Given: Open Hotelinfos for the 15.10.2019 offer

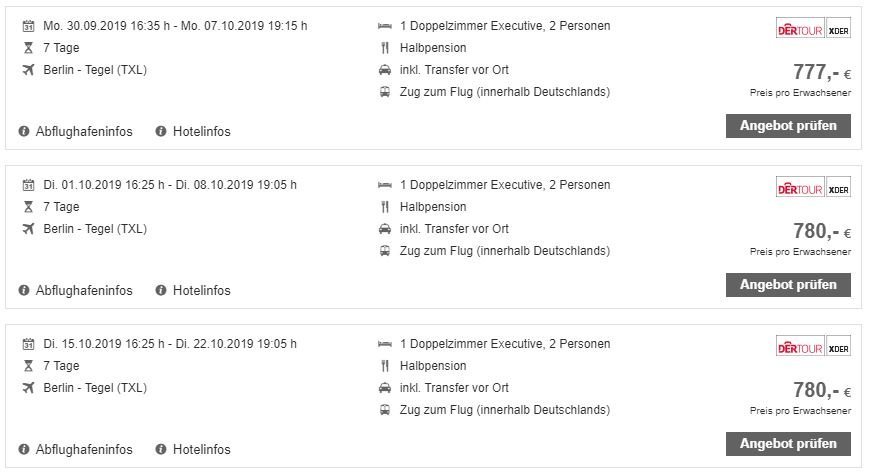Looking at the screenshot, I should (x=201, y=449).
